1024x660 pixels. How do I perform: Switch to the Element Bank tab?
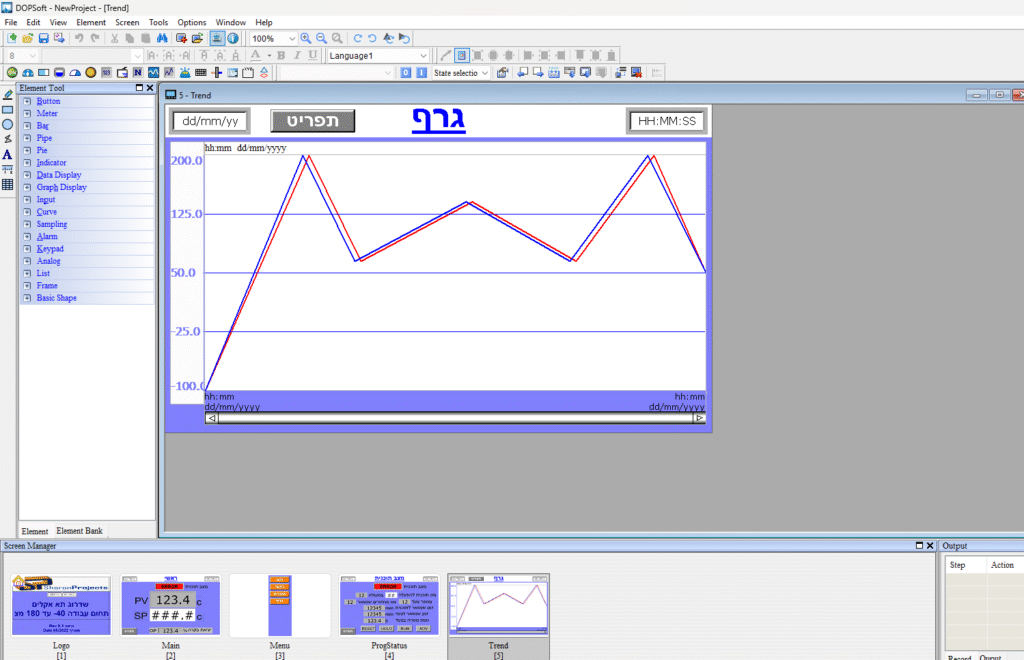[x=79, y=531]
